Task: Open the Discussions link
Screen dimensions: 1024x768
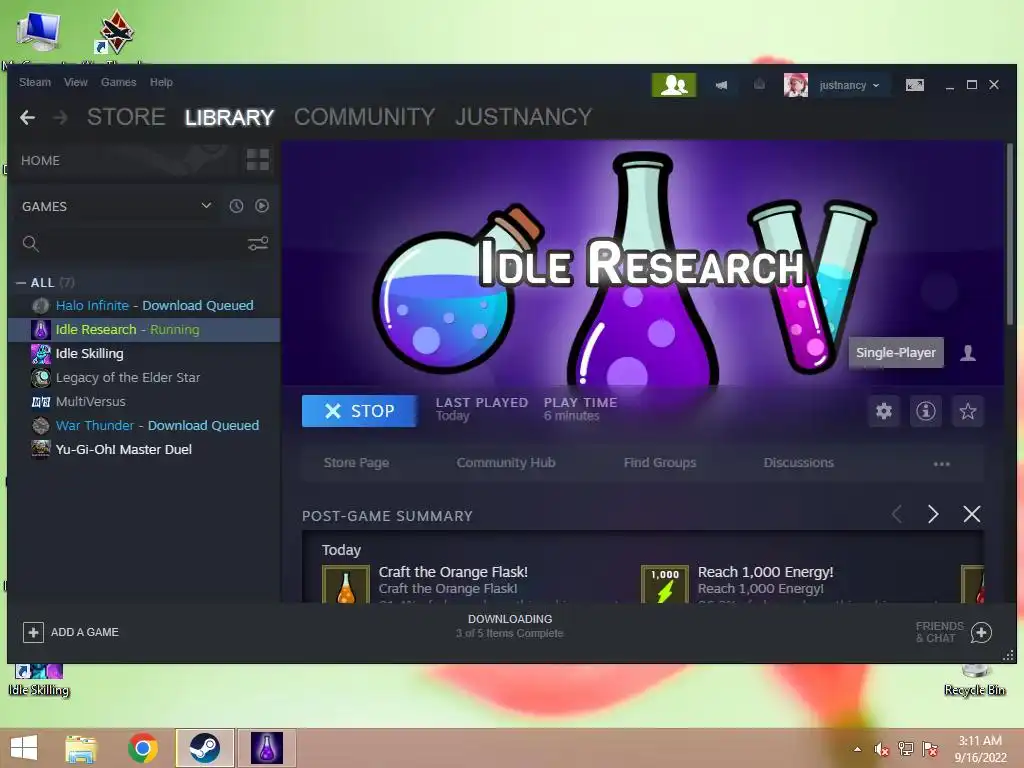Action: (x=799, y=462)
